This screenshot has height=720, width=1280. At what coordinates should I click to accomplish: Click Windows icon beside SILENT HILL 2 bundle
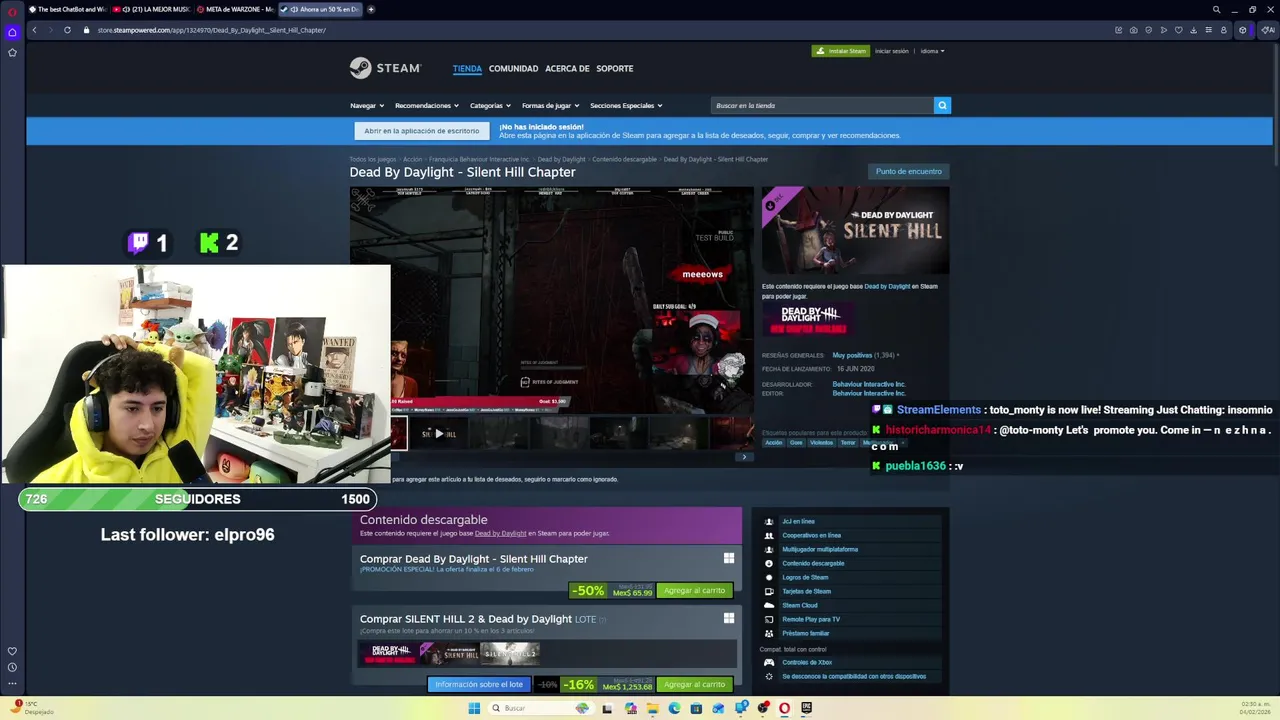pyautogui.click(x=729, y=618)
